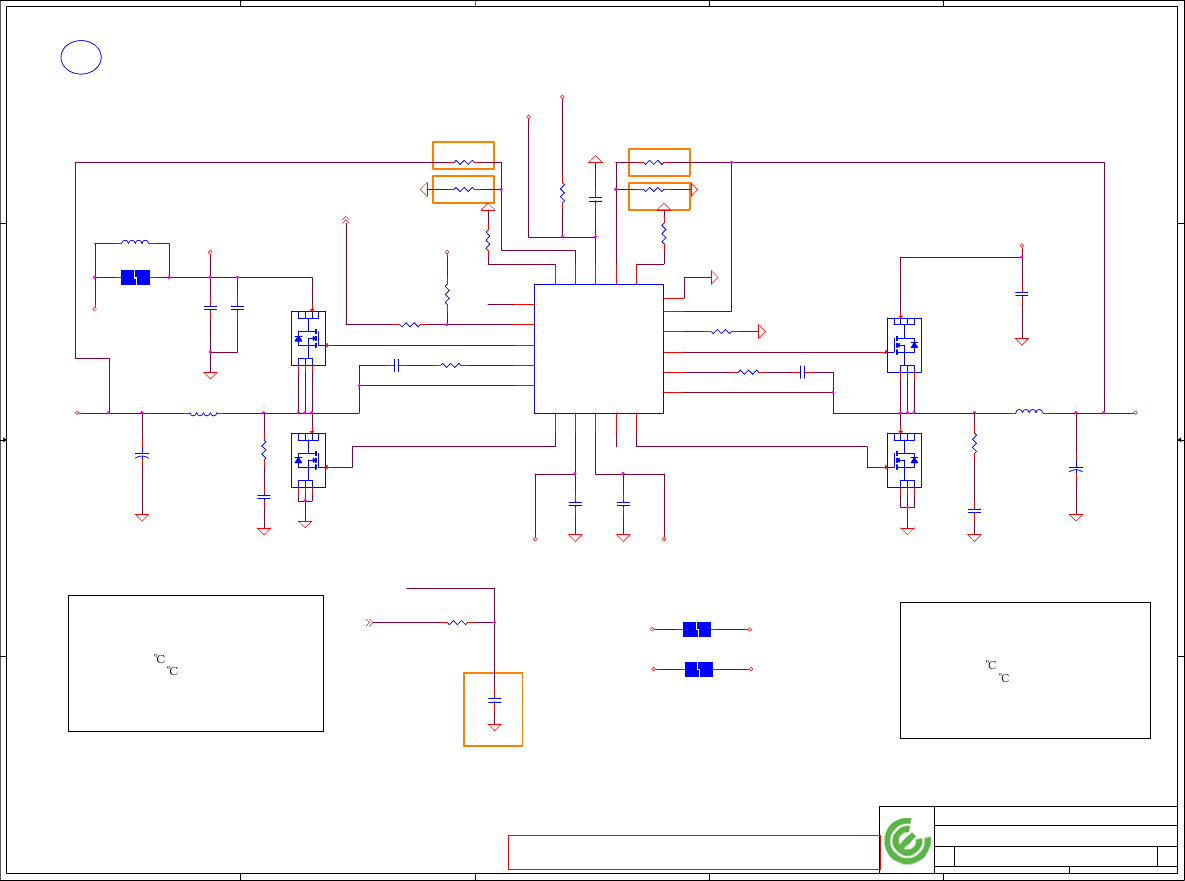Click the right note box containing °C symbols
This screenshot has width=1185, height=881.
[x=1025, y=670]
